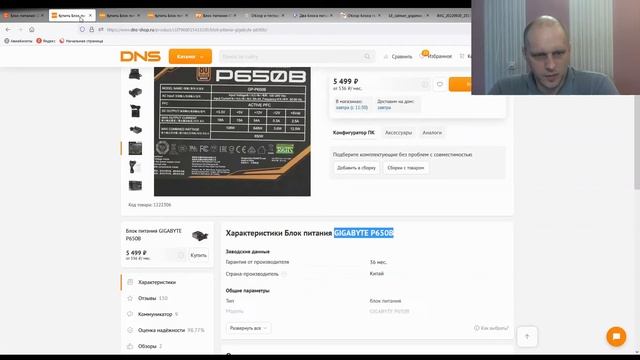
Task: Open Обзоры in side menu
Action: [x=147, y=346]
